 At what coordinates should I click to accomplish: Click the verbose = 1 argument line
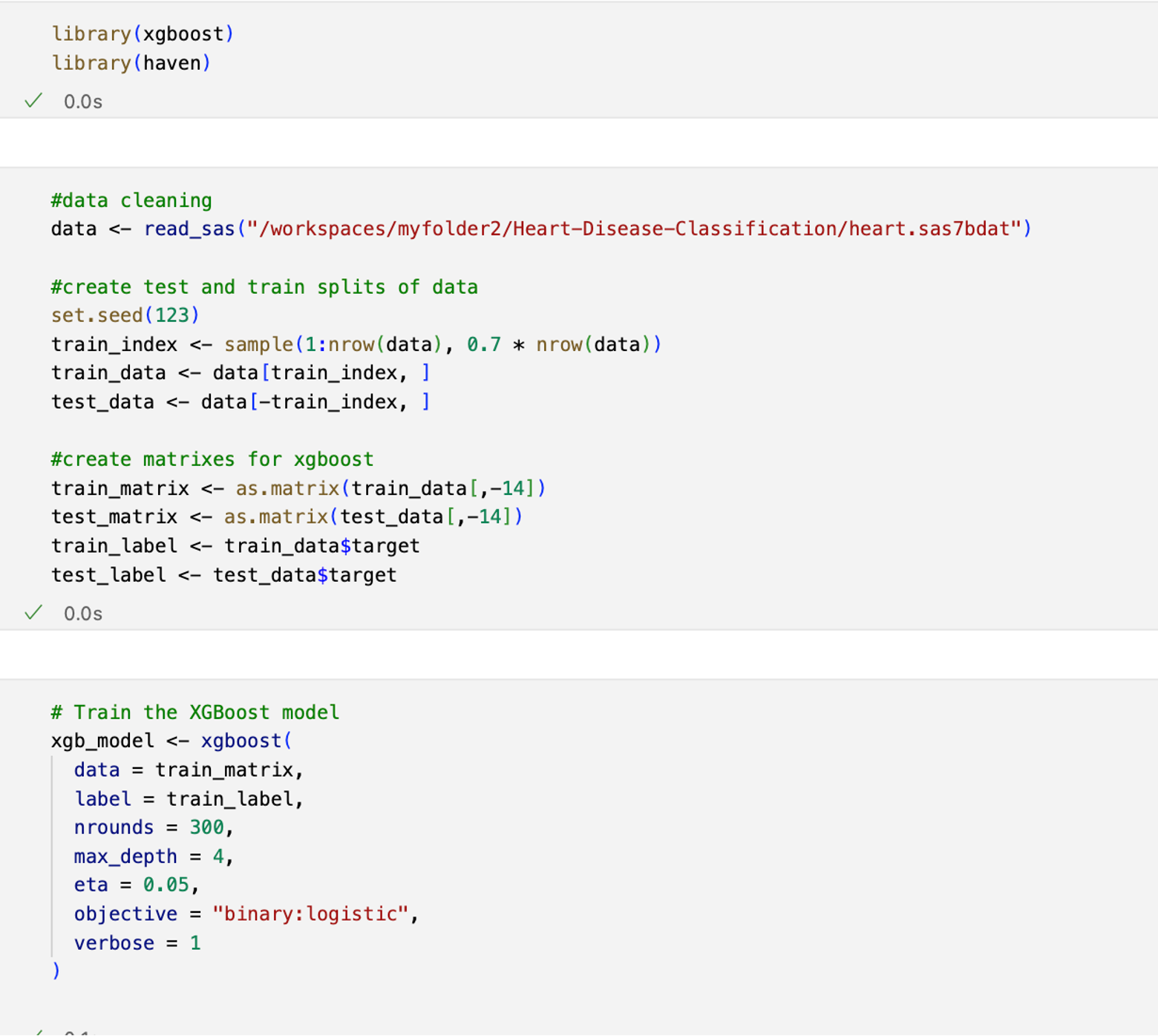(x=137, y=943)
